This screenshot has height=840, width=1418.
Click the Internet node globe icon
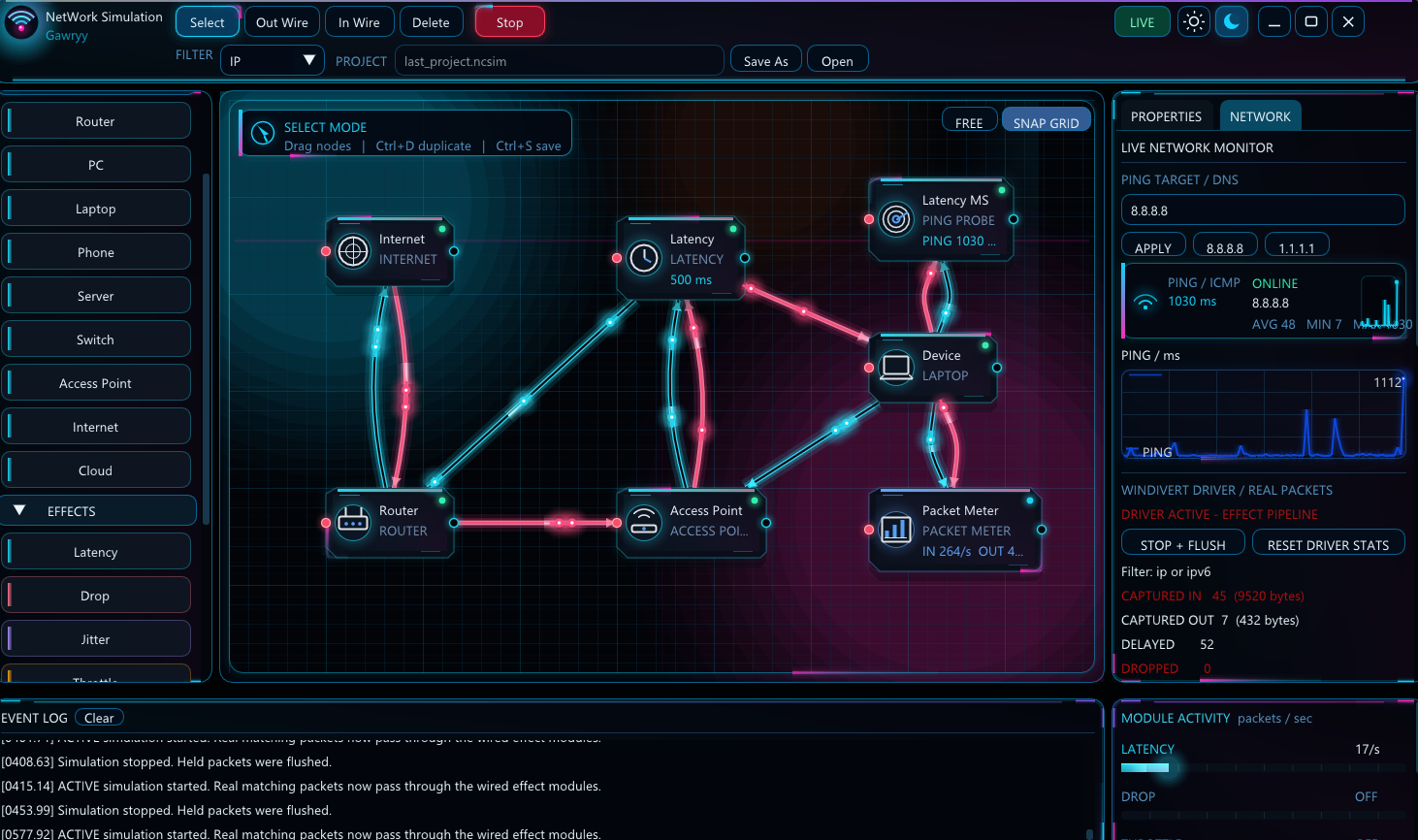coord(353,251)
